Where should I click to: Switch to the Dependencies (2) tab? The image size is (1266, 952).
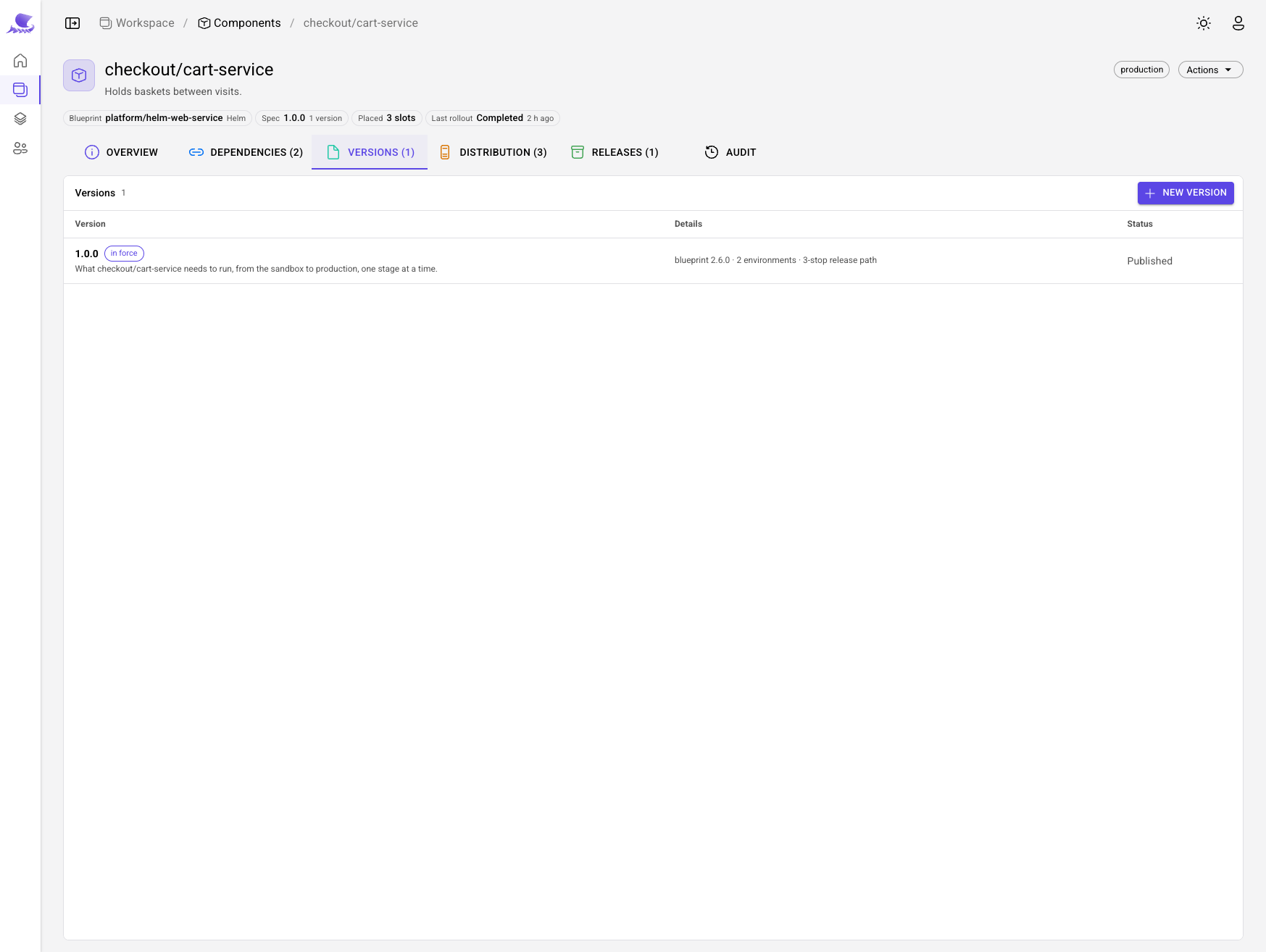coord(246,152)
